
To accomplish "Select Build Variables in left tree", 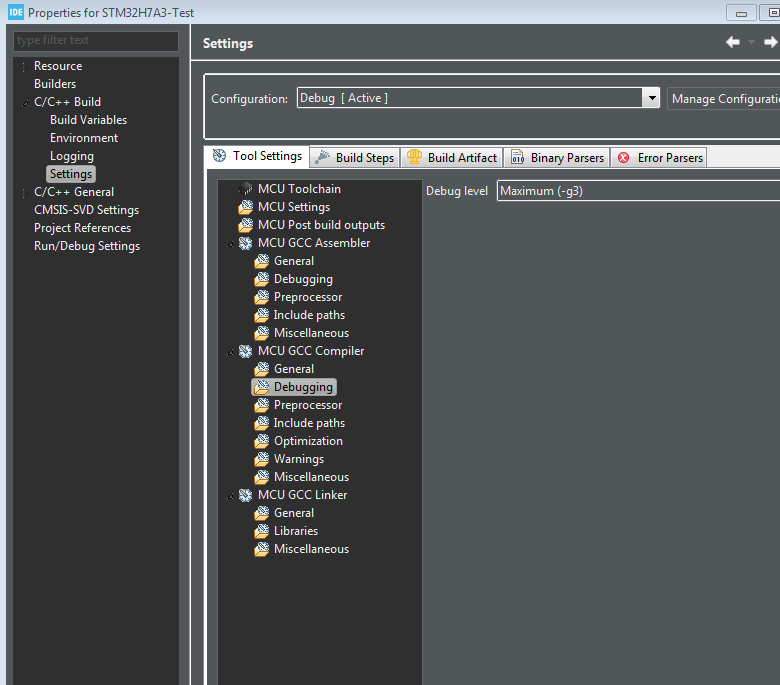I will point(89,120).
